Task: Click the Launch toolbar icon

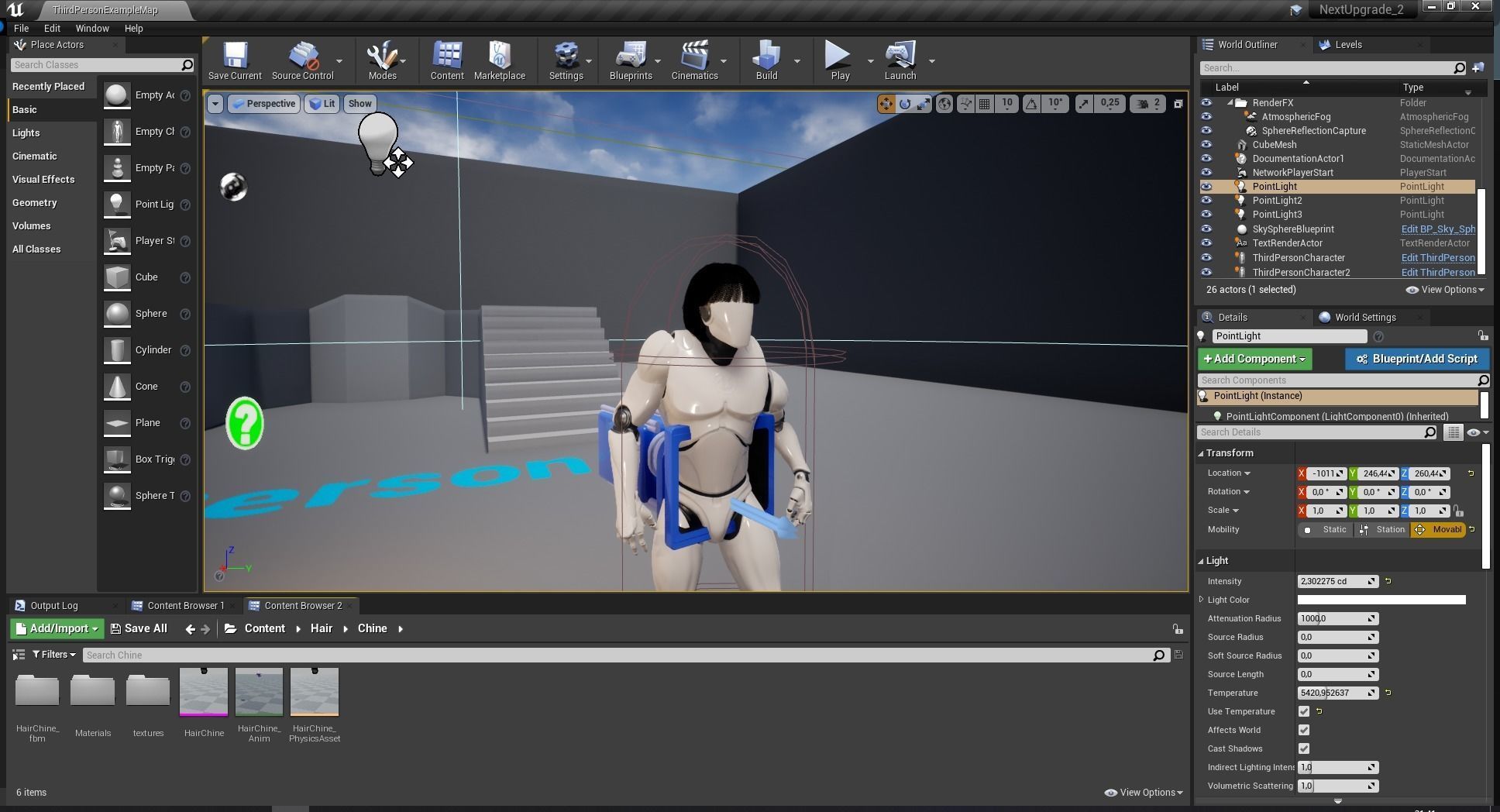Action: (x=900, y=61)
